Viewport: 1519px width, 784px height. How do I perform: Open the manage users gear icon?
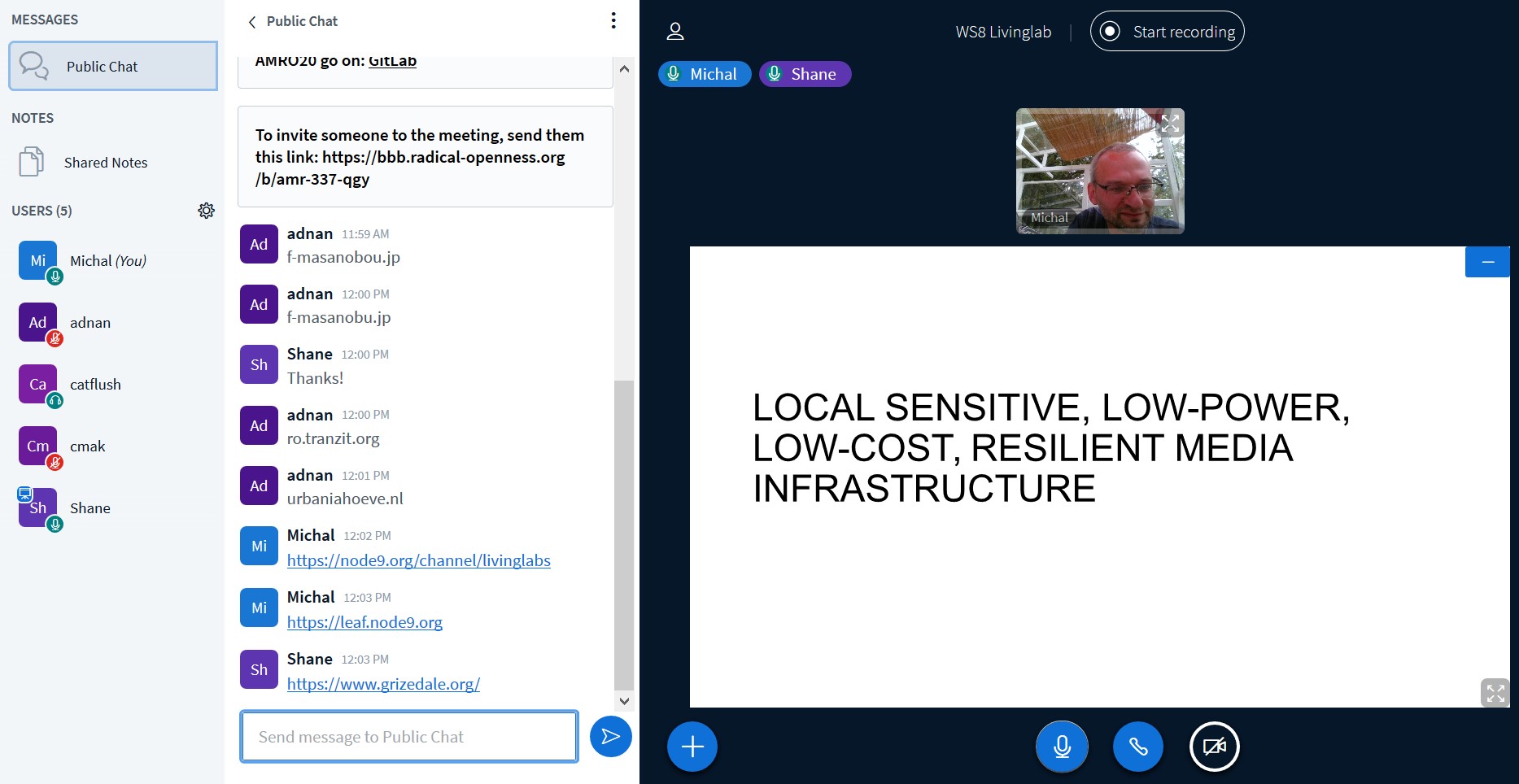coord(206,211)
